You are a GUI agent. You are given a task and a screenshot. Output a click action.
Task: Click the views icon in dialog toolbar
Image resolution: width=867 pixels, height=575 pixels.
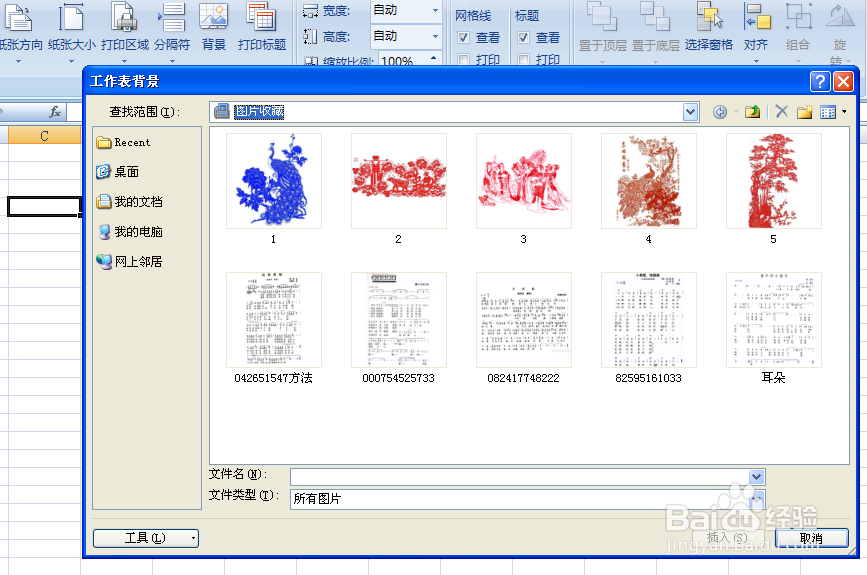[x=828, y=112]
